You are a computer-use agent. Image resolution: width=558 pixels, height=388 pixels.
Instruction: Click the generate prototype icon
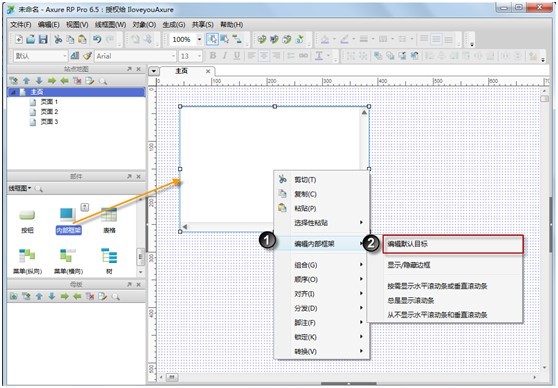pyautogui.click(x=262, y=39)
